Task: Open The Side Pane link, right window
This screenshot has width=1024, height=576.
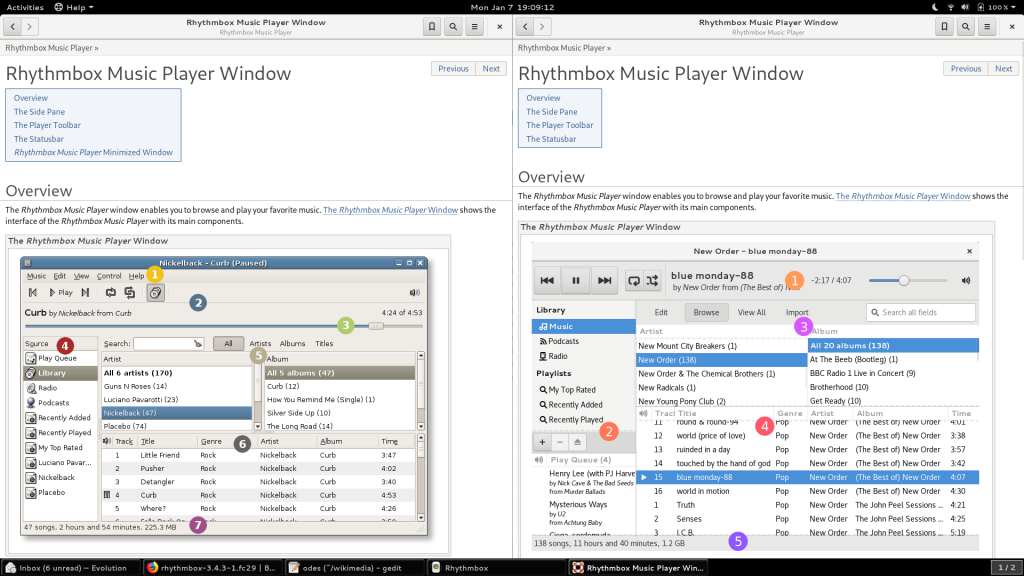Action: 552,112
